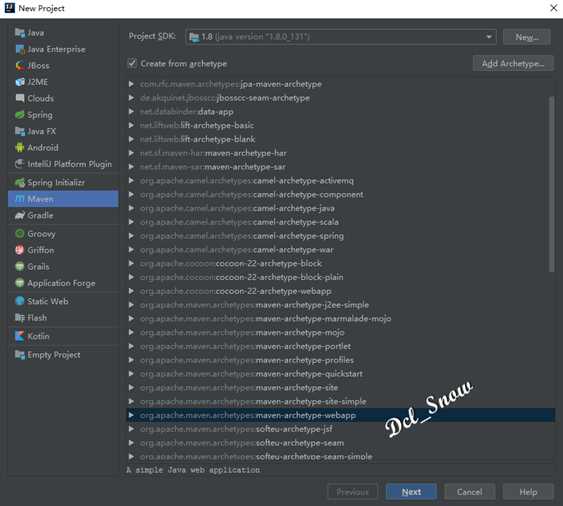This screenshot has height=506, width=563.
Task: Select the Groovy project type
Action: (x=63, y=234)
